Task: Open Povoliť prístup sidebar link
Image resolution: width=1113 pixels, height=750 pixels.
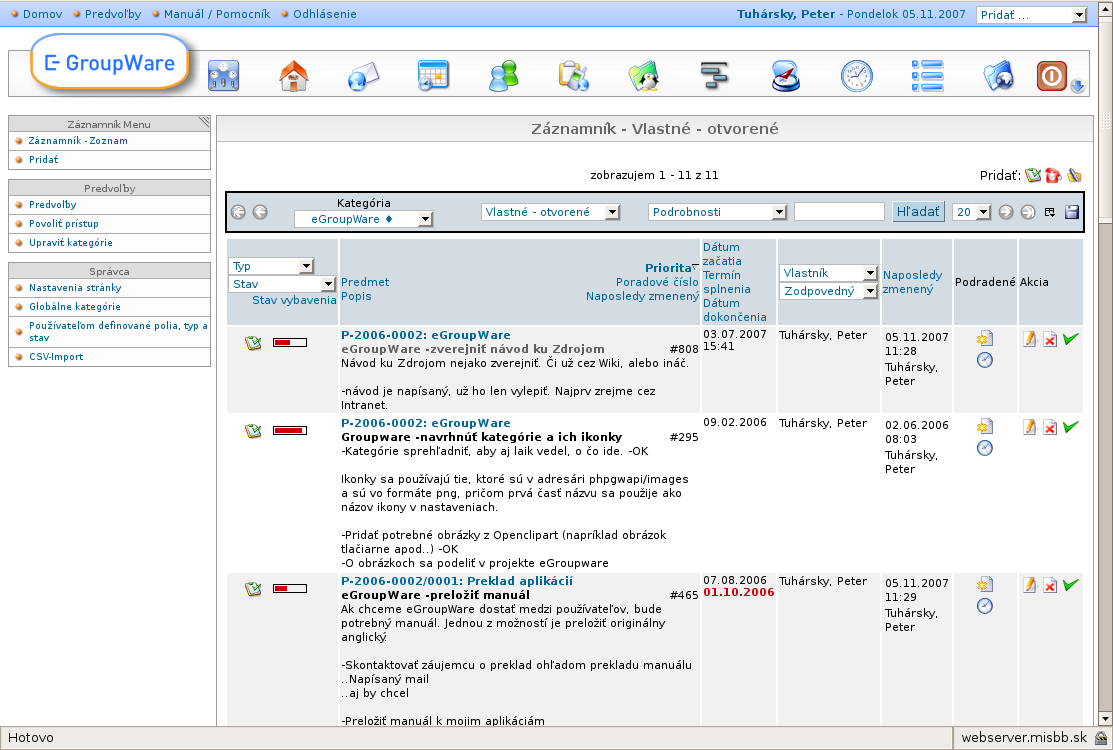Action: click(x=64, y=224)
